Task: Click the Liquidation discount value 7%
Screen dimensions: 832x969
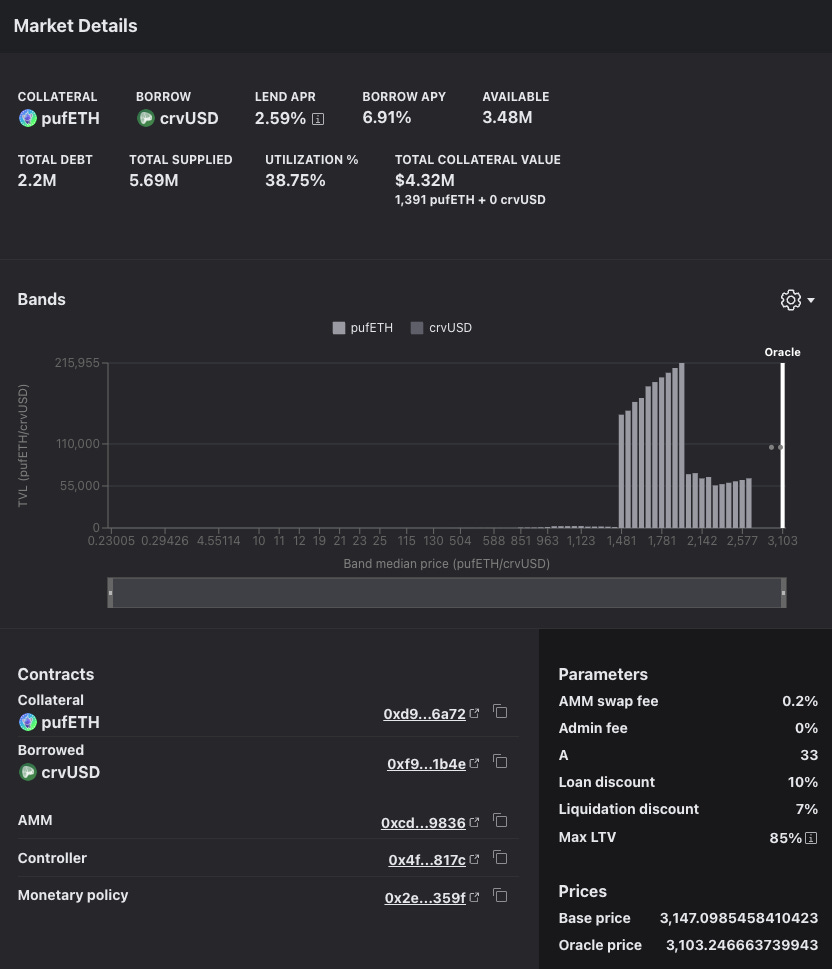Action: [x=807, y=809]
